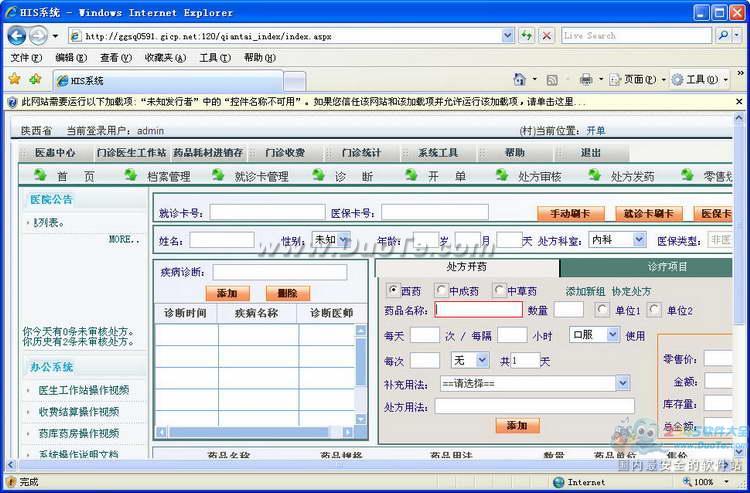
Task: Open the 性别 dropdown
Action: (343, 240)
